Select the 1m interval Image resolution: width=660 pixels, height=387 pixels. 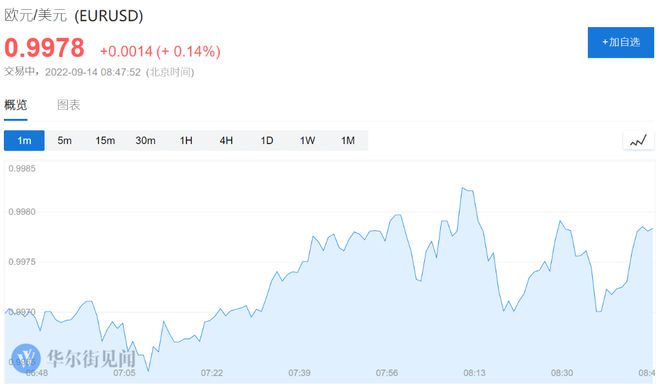tap(24, 141)
